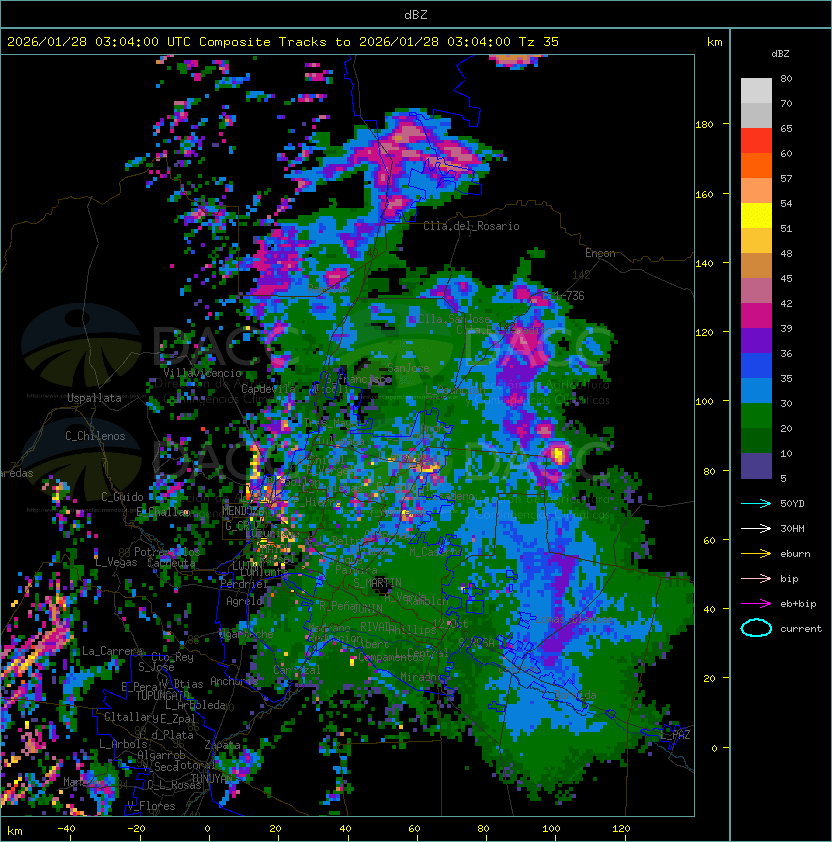Click the slate purple swatch at bottom of scale

point(756,466)
